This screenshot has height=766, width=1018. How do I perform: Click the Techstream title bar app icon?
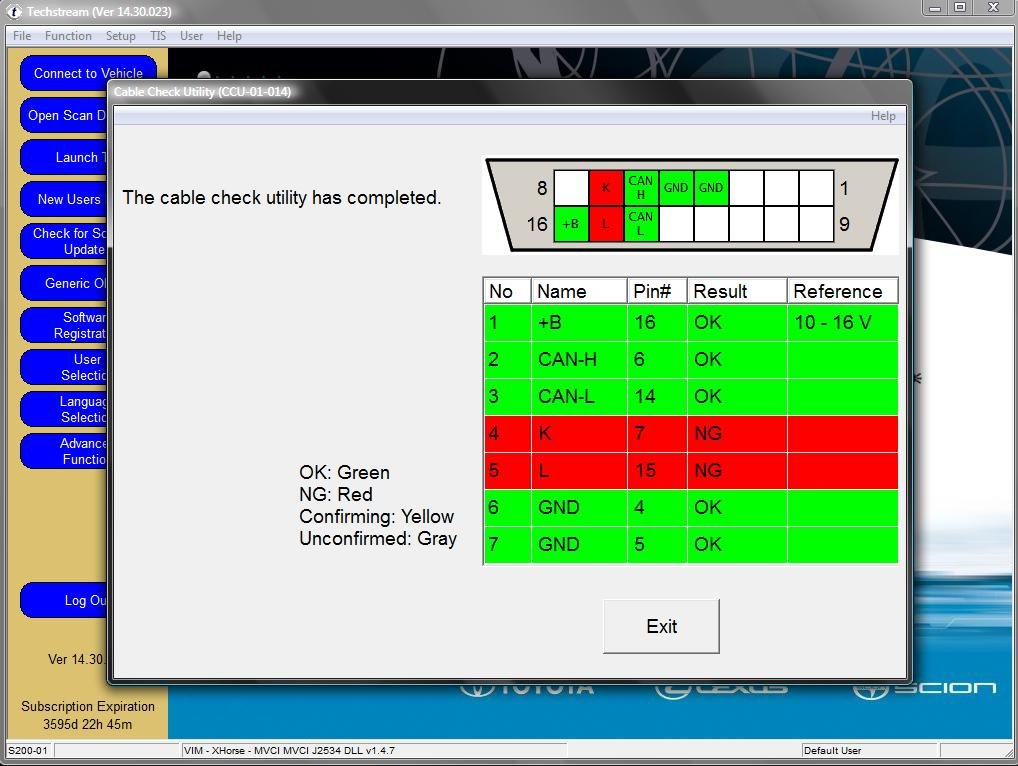coord(14,12)
